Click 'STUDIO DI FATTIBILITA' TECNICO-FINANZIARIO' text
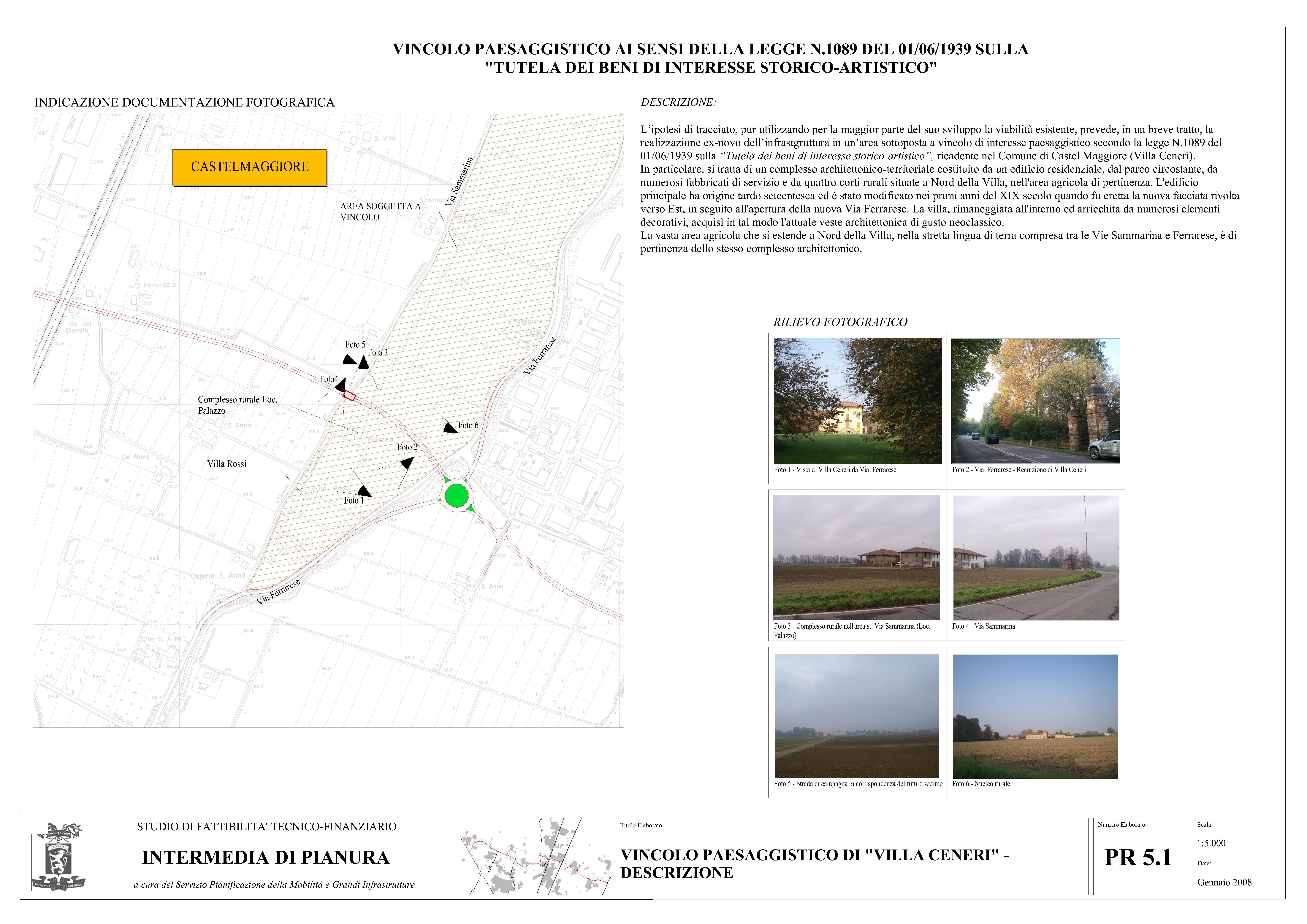Image resolution: width=1307 pixels, height=924 pixels. click(266, 827)
